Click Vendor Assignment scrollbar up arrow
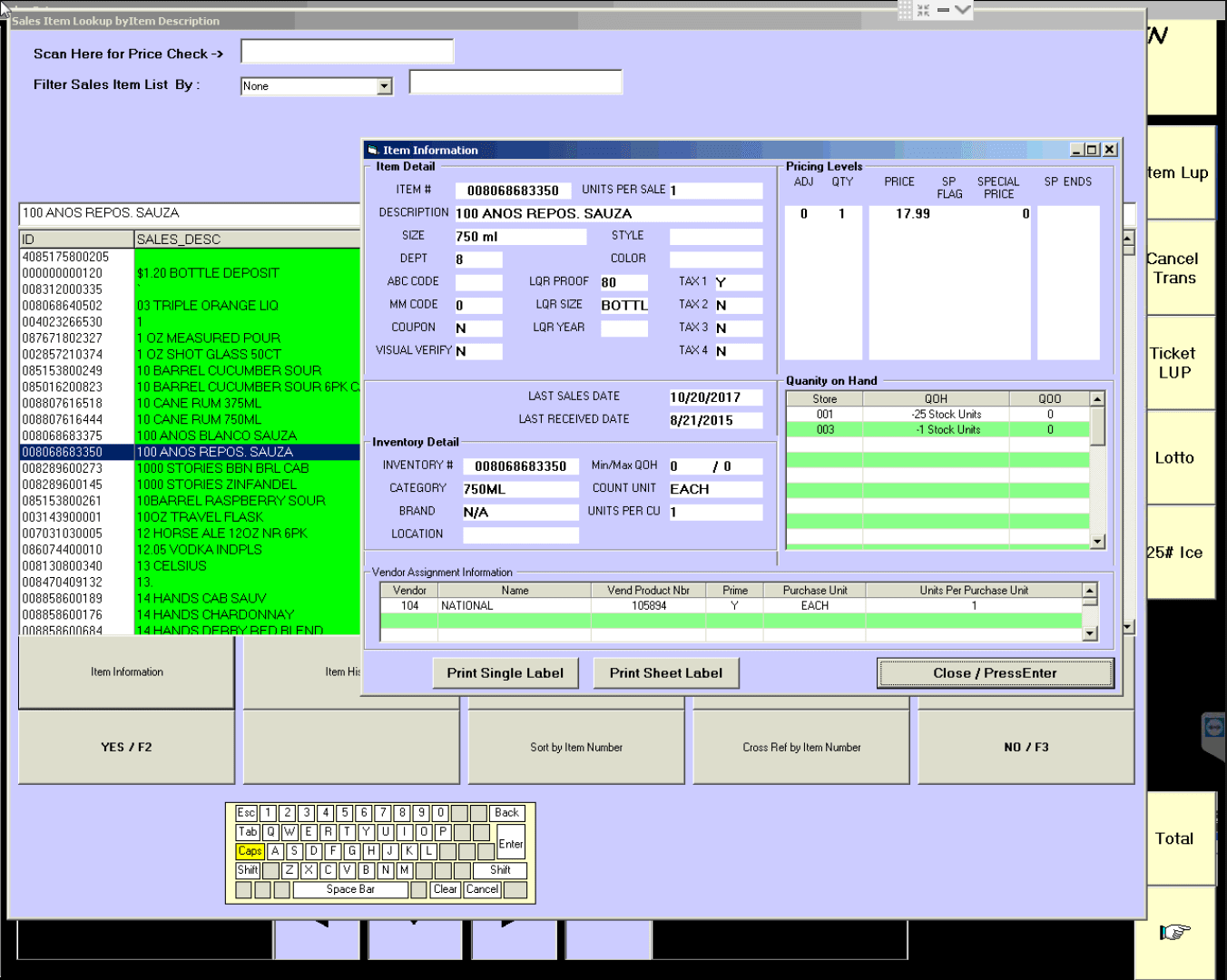1227x980 pixels. (1090, 591)
